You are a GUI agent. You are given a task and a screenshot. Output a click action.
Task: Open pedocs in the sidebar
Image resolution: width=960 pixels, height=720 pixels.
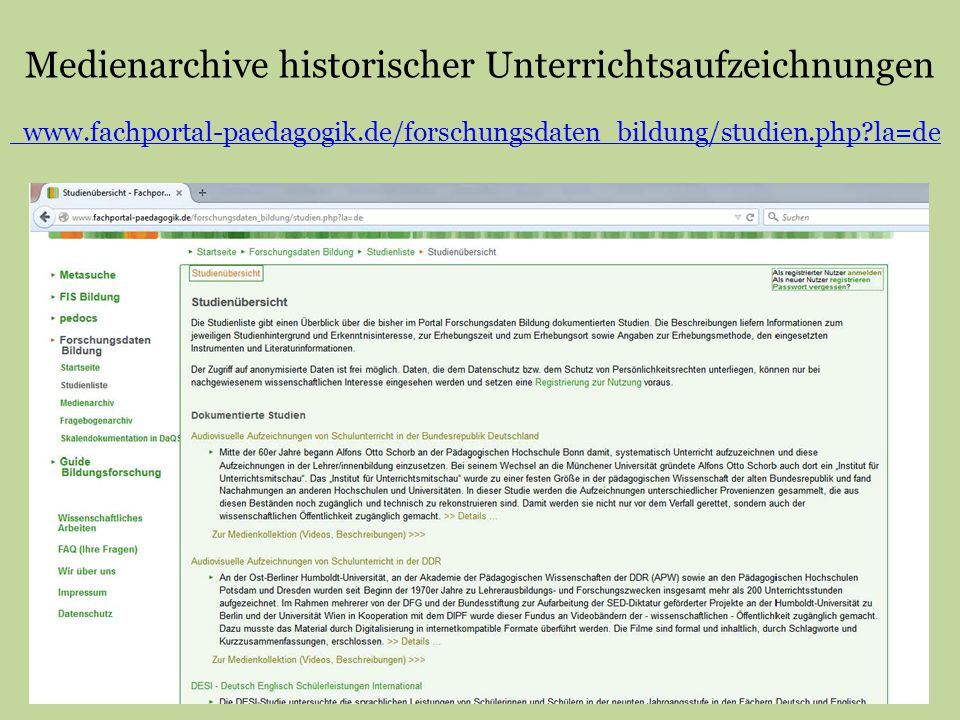click(x=78, y=318)
